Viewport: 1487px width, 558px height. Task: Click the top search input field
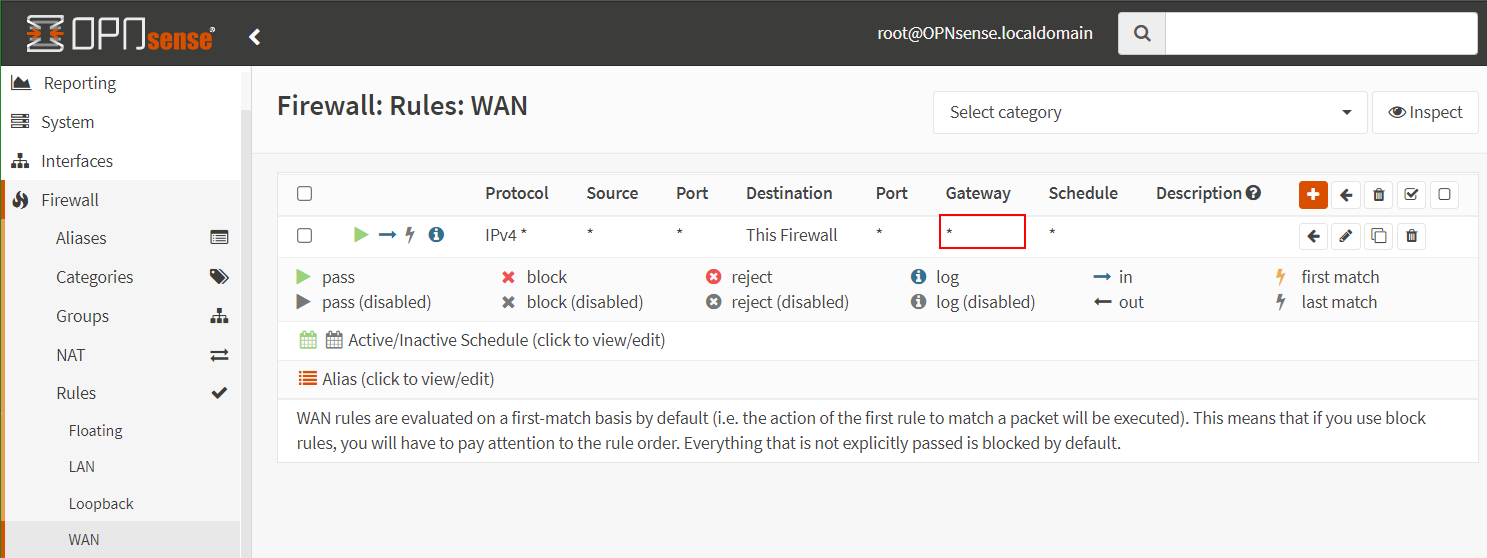[1320, 33]
